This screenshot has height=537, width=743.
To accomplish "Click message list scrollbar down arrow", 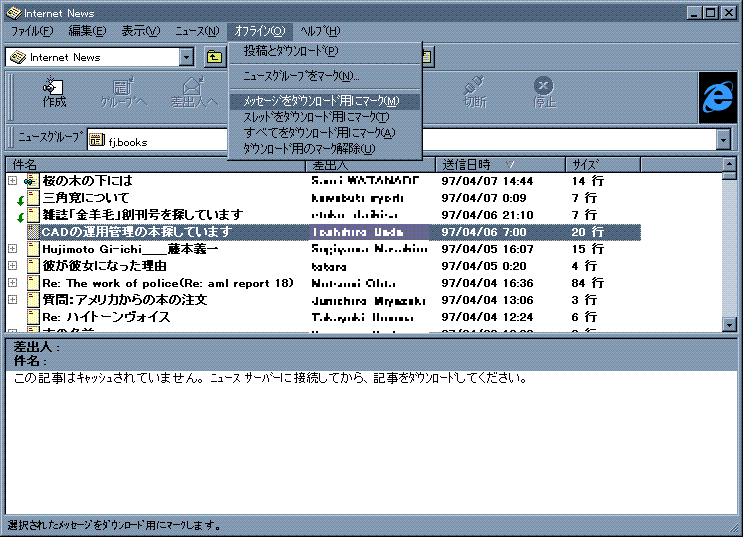I will pos(729,325).
